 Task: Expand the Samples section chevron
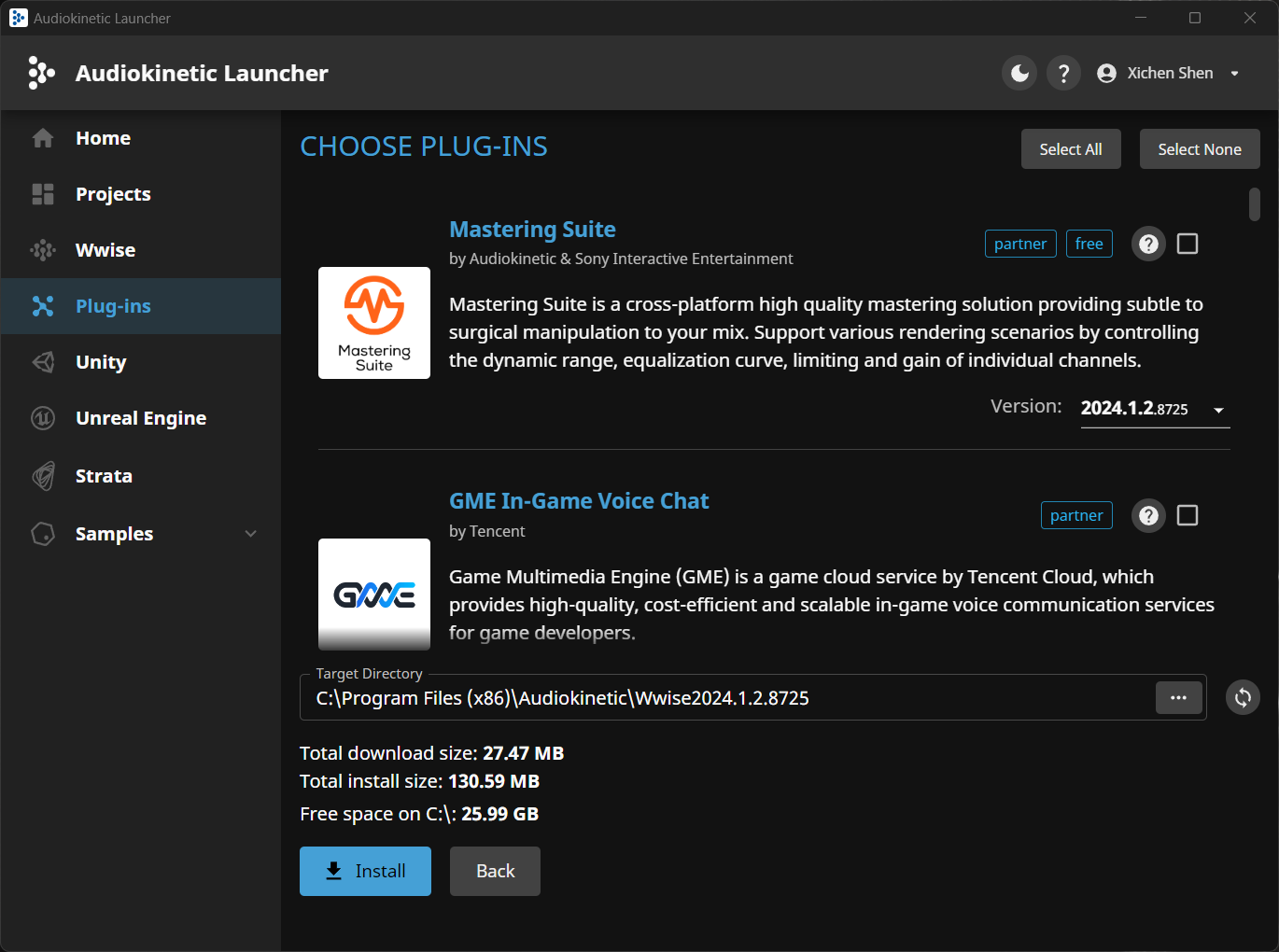click(x=250, y=534)
